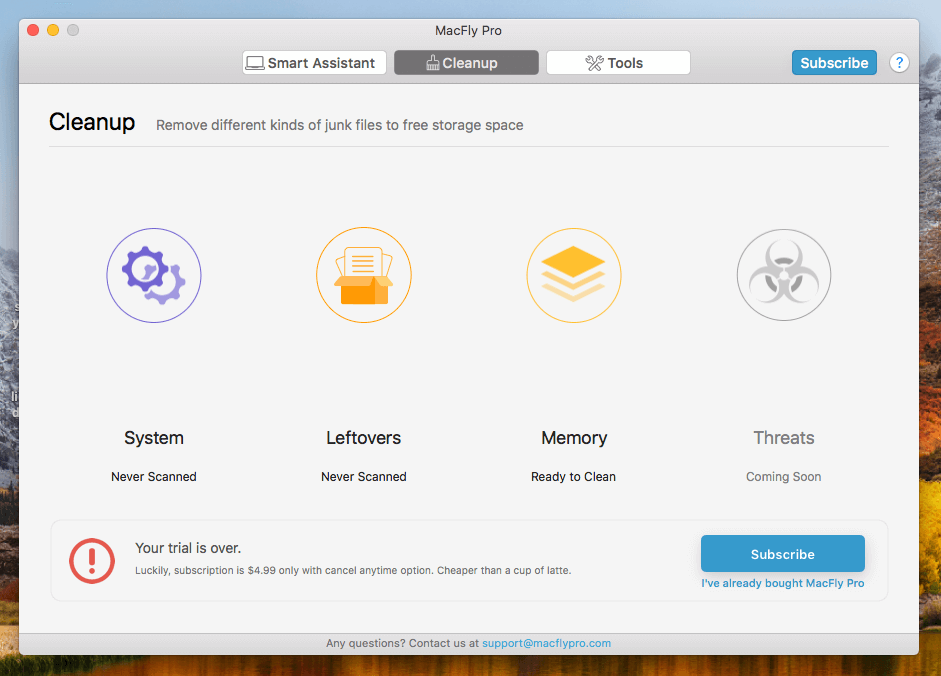Viewport: 941px width, 676px height.
Task: Click the "Ready to Clean" status
Action: (x=573, y=477)
